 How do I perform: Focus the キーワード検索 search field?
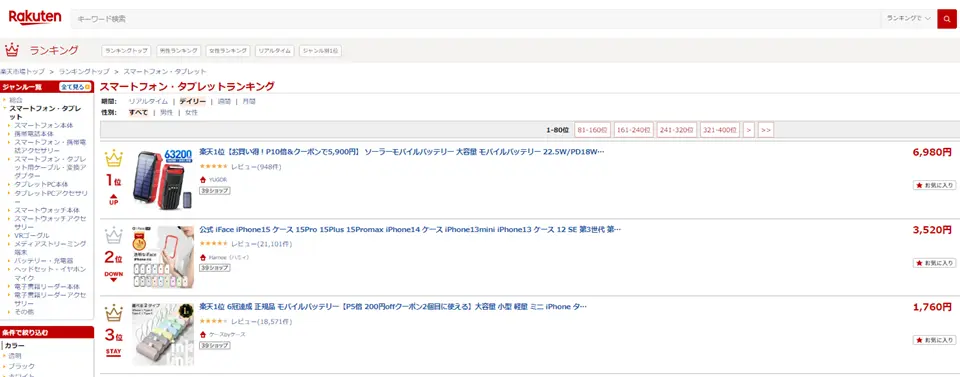[x=476, y=19]
